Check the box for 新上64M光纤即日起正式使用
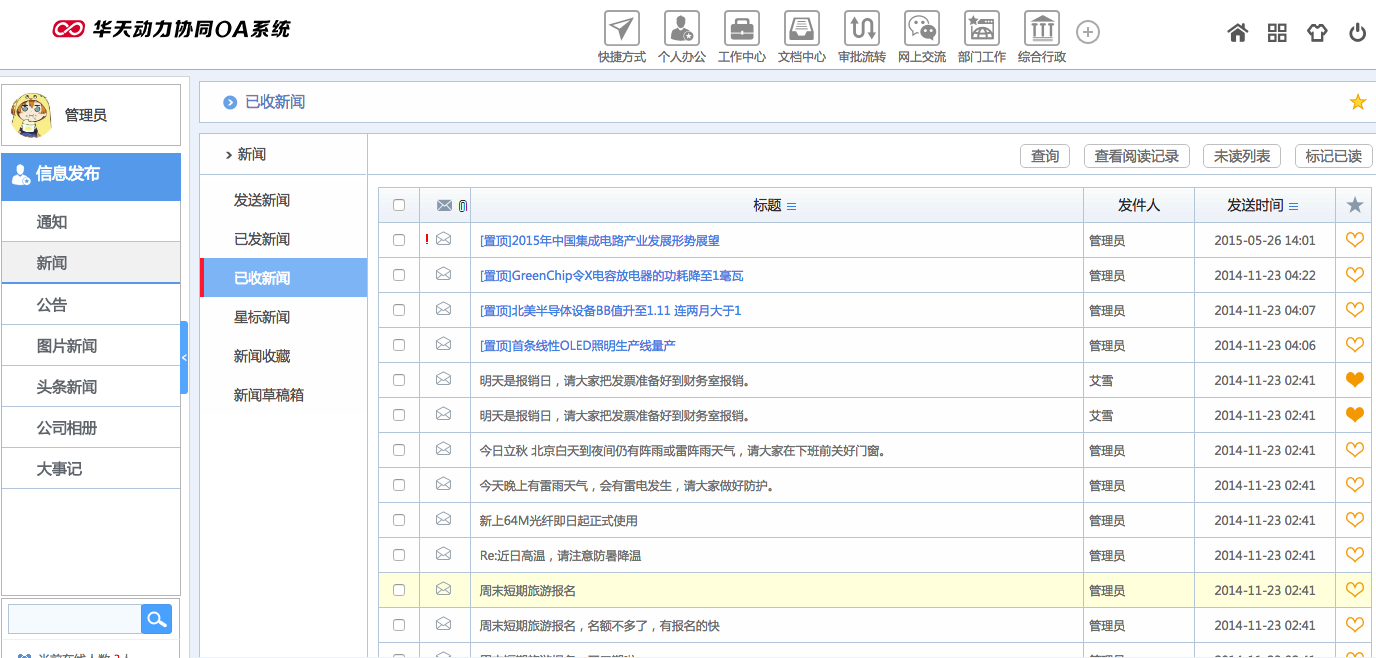Viewport: 1376px width, 658px height. [399, 520]
